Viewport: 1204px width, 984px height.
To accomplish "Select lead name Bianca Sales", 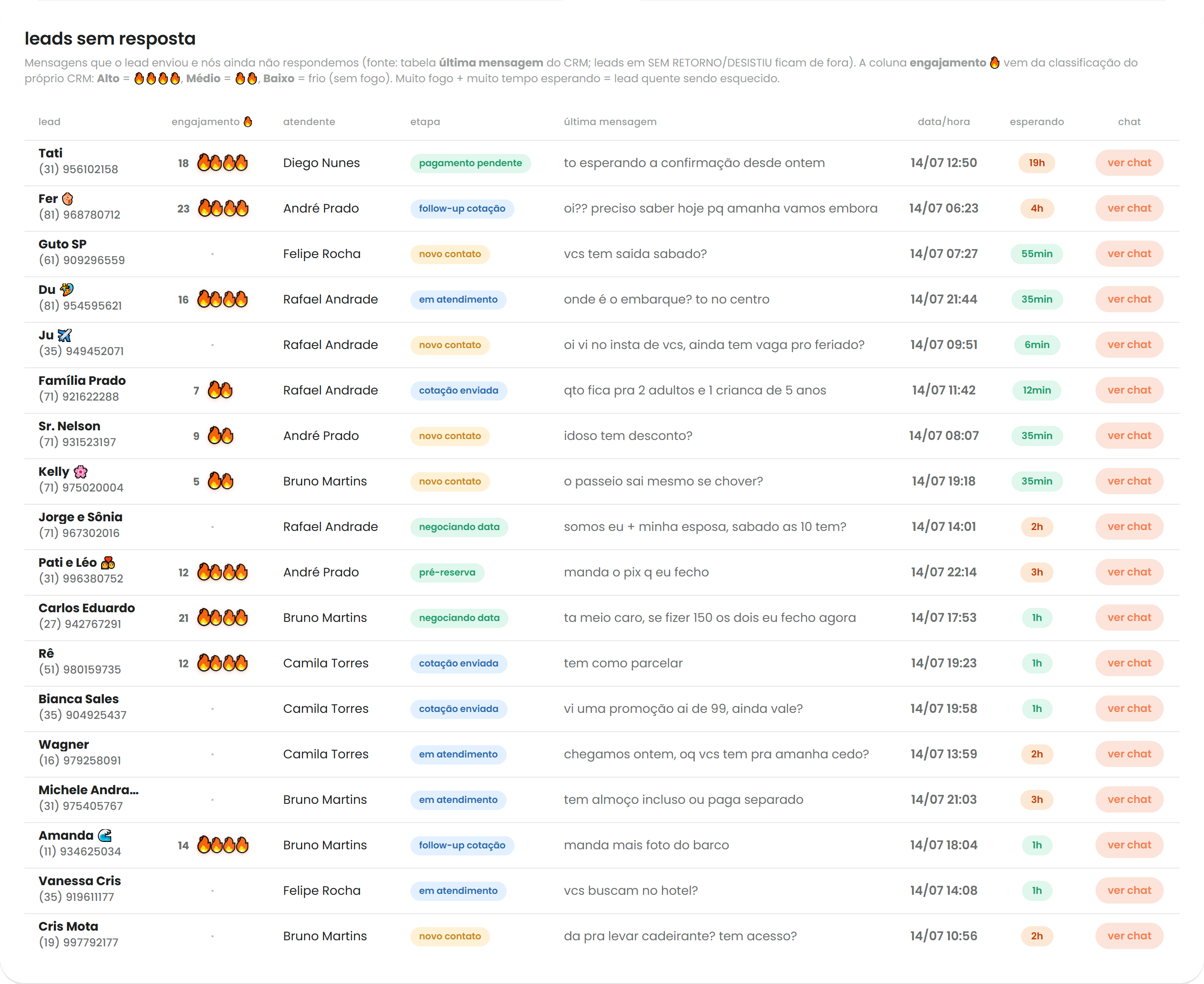I will click(x=78, y=699).
